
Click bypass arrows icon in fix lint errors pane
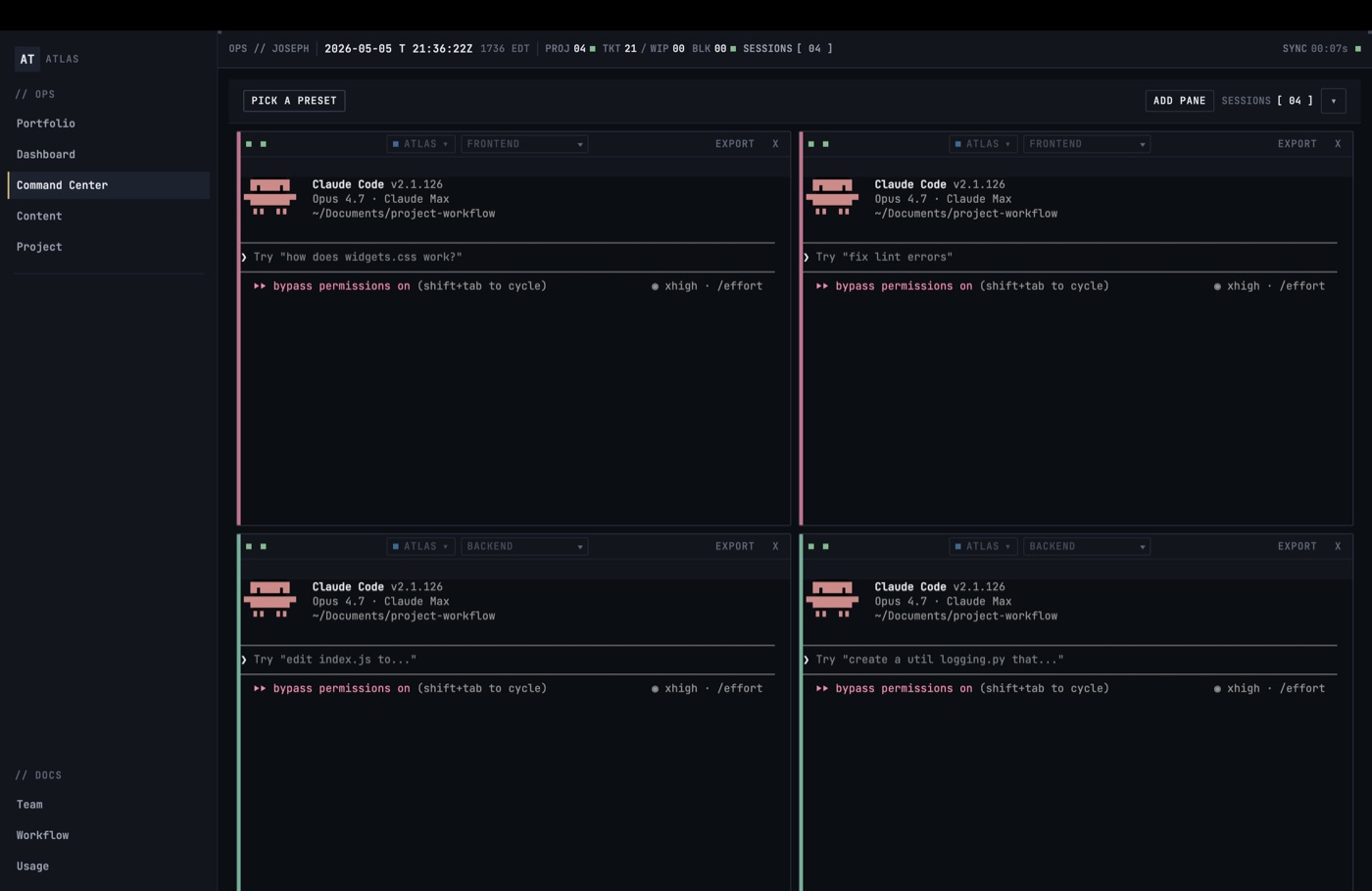pyautogui.click(x=822, y=286)
